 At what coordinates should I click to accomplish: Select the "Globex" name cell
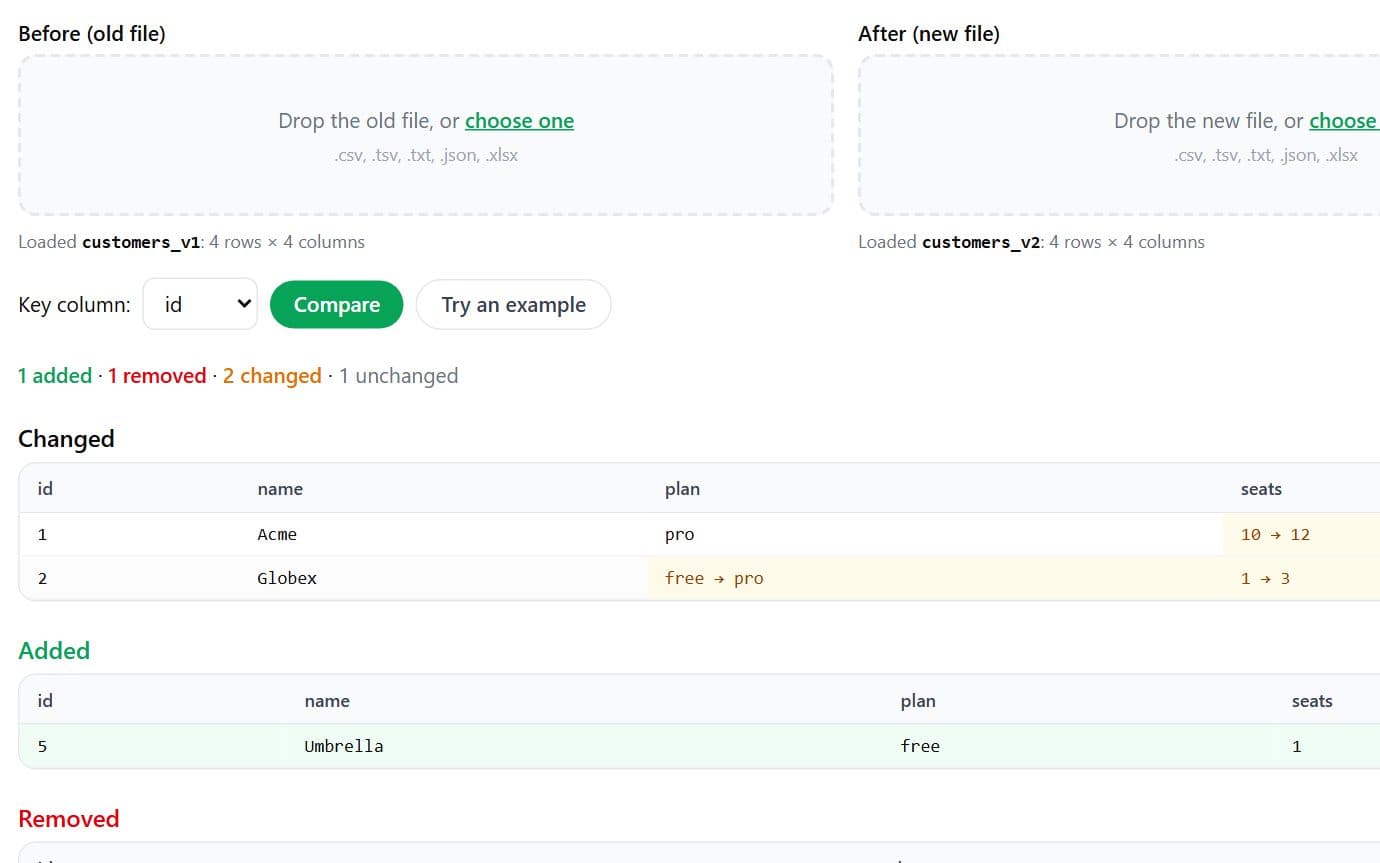pyautogui.click(x=287, y=578)
